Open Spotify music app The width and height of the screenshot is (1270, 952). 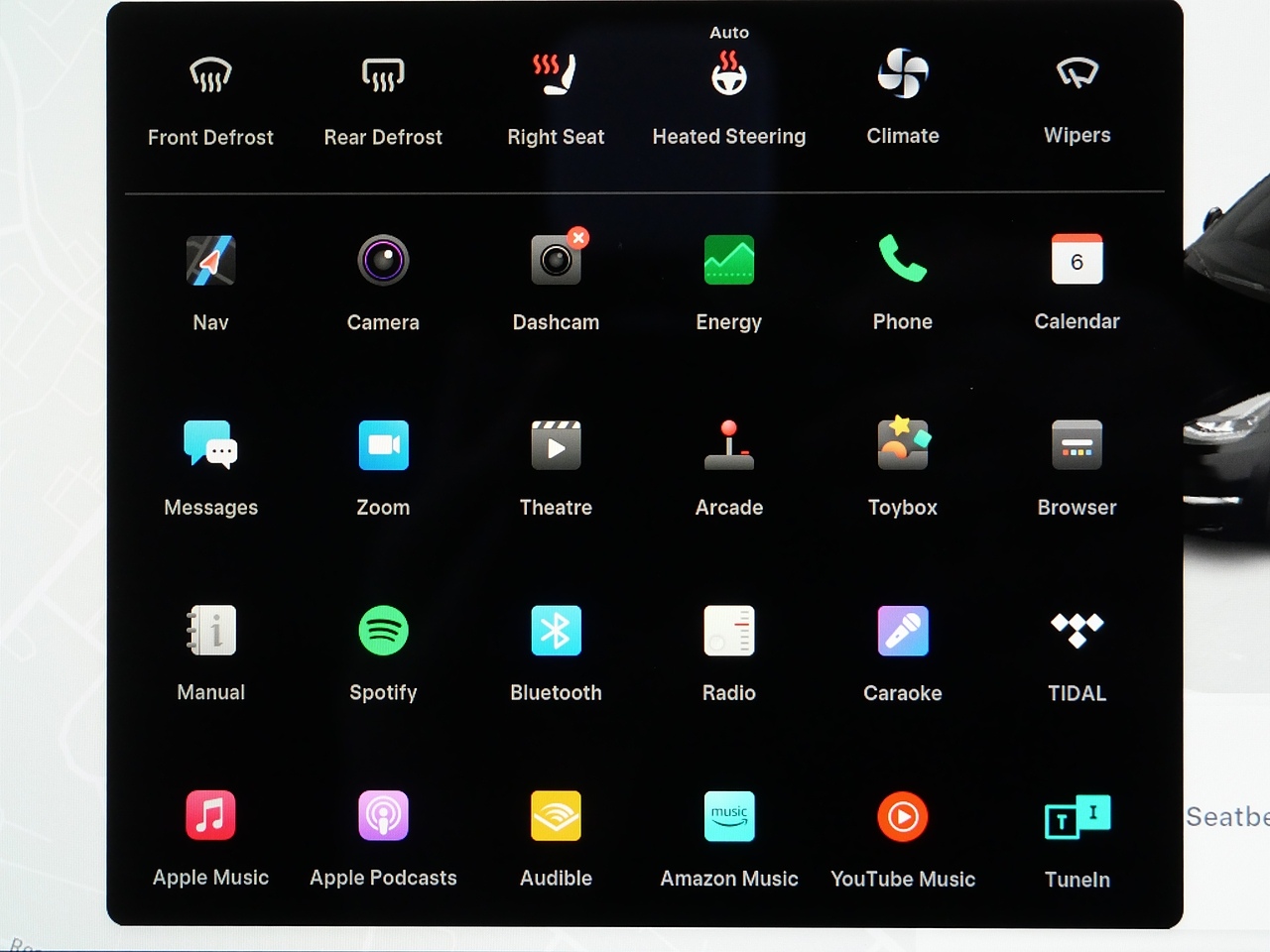pyautogui.click(x=383, y=631)
